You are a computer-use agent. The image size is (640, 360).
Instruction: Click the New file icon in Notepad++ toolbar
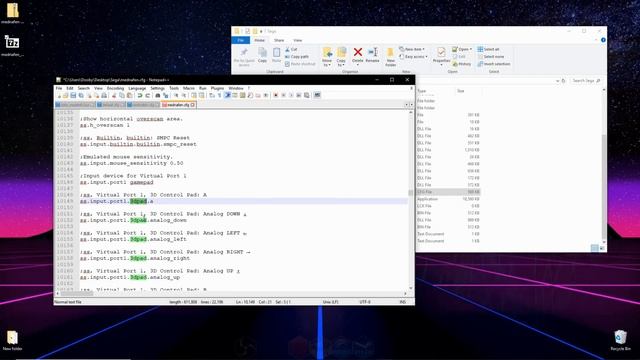59,96
